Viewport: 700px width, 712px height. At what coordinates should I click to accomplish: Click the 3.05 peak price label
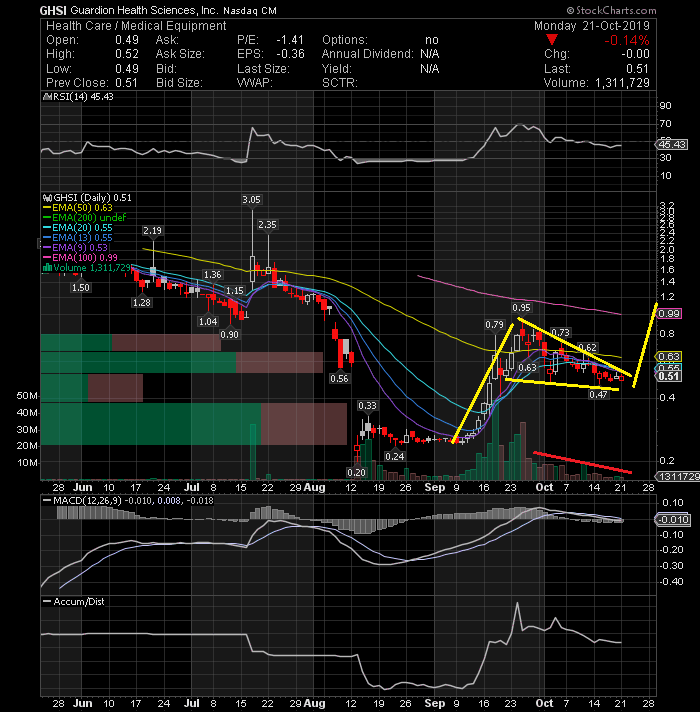[251, 199]
